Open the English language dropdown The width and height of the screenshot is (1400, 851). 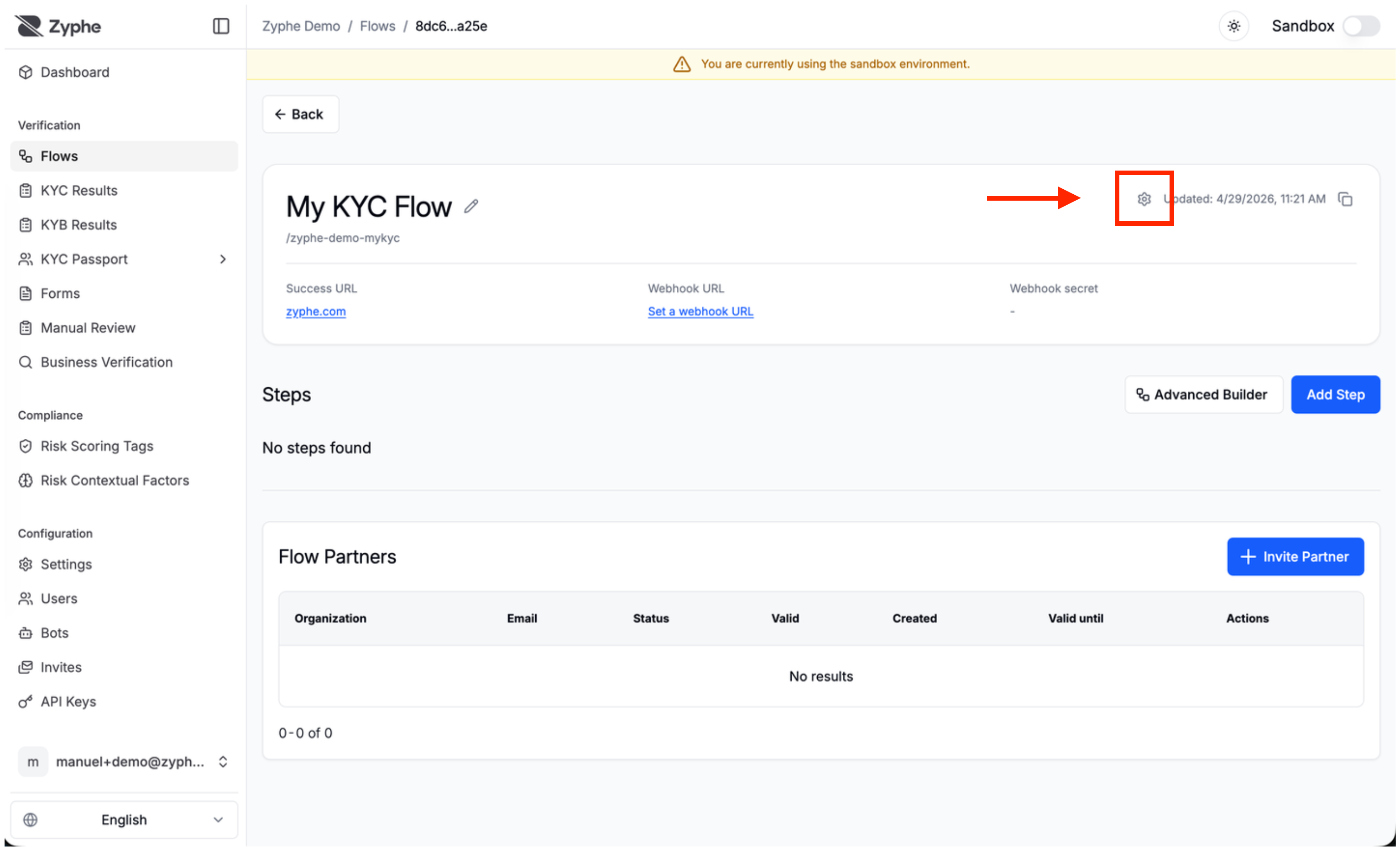[124, 820]
